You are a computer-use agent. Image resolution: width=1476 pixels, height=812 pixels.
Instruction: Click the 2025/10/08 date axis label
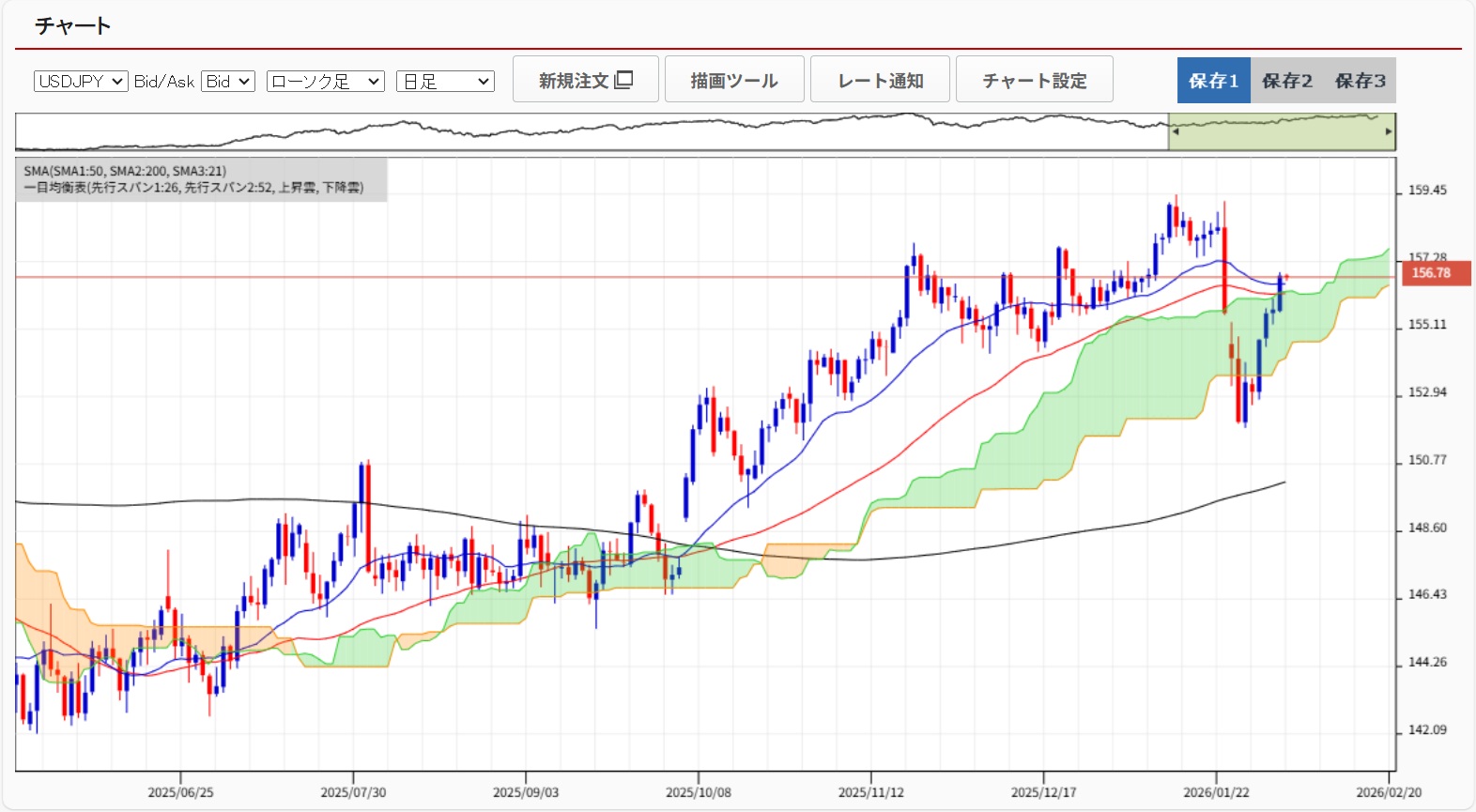click(698, 792)
